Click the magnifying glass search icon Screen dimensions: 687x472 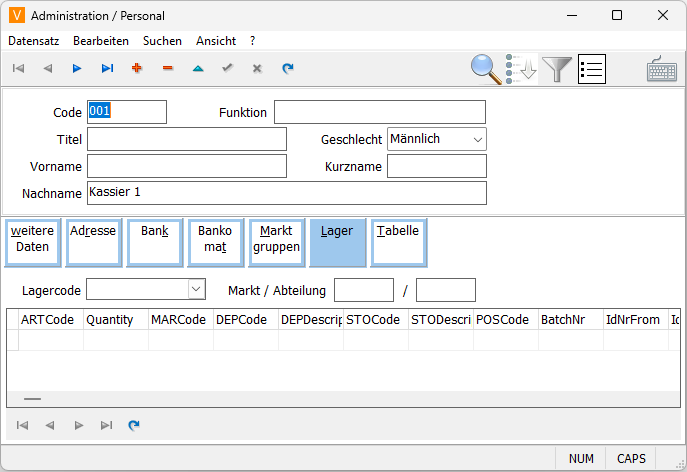pos(486,68)
